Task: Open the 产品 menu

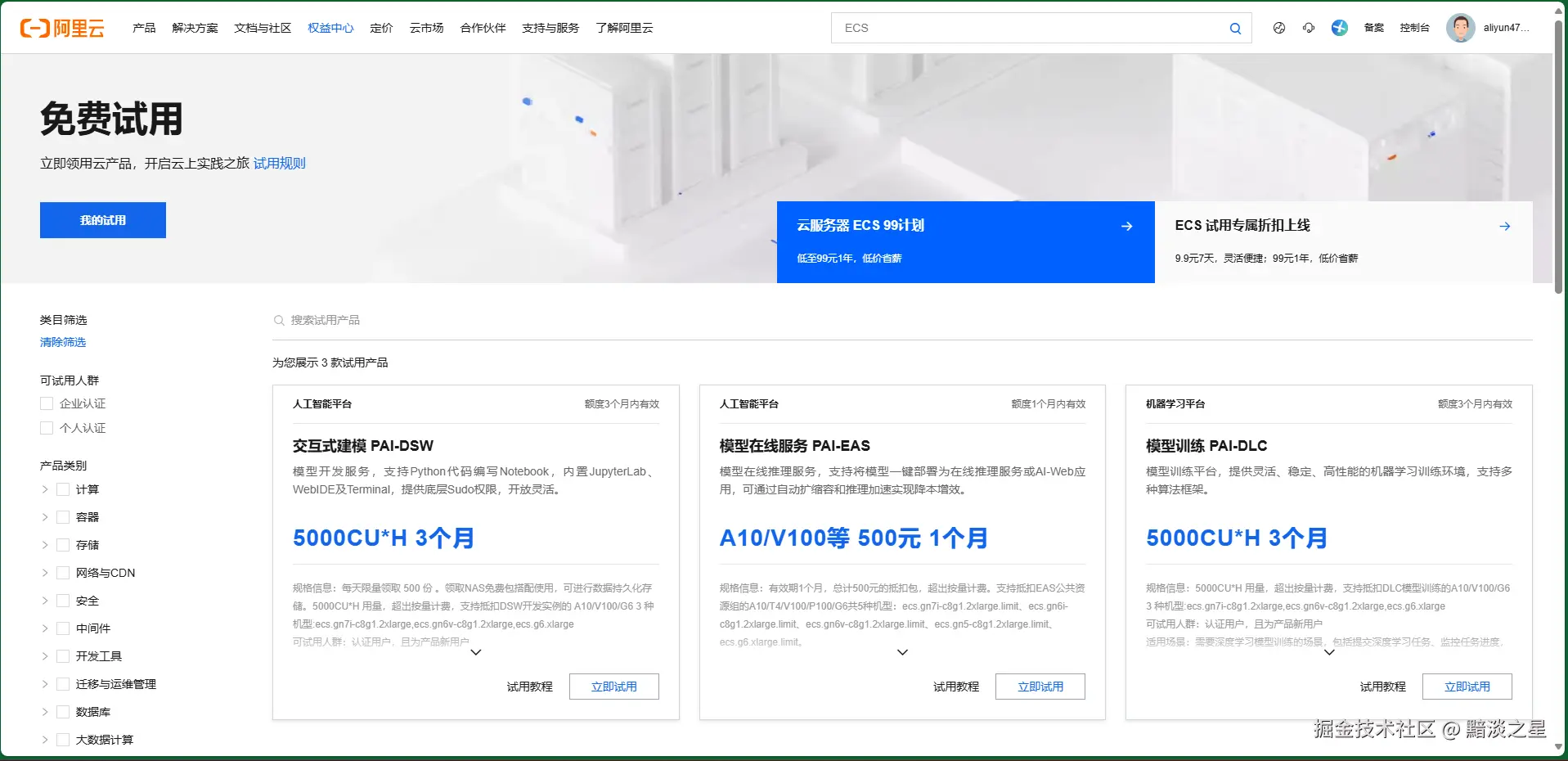Action: click(144, 28)
